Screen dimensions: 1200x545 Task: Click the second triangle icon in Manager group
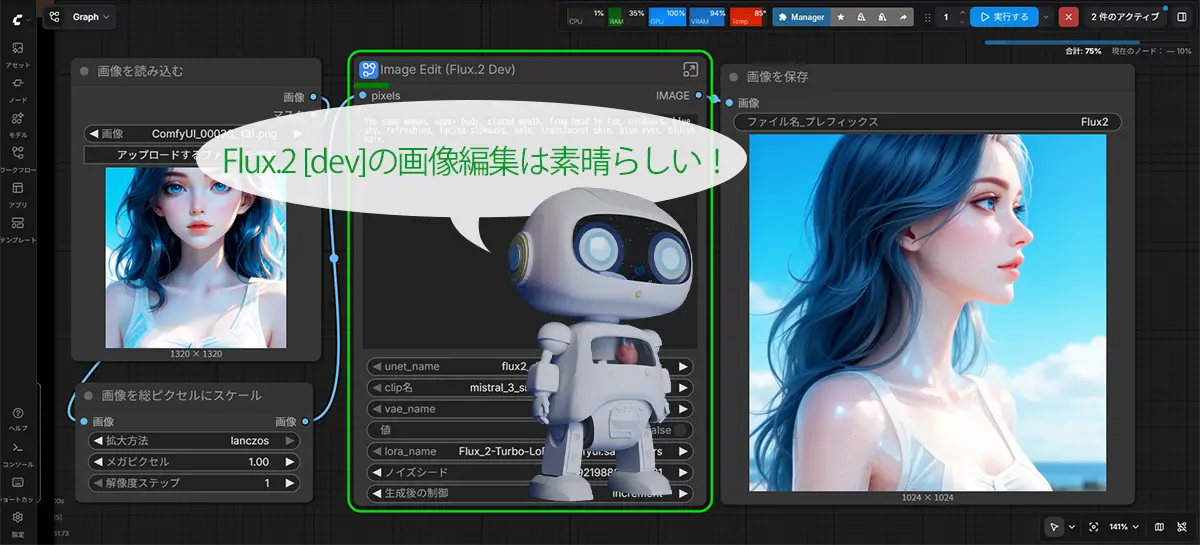click(882, 17)
